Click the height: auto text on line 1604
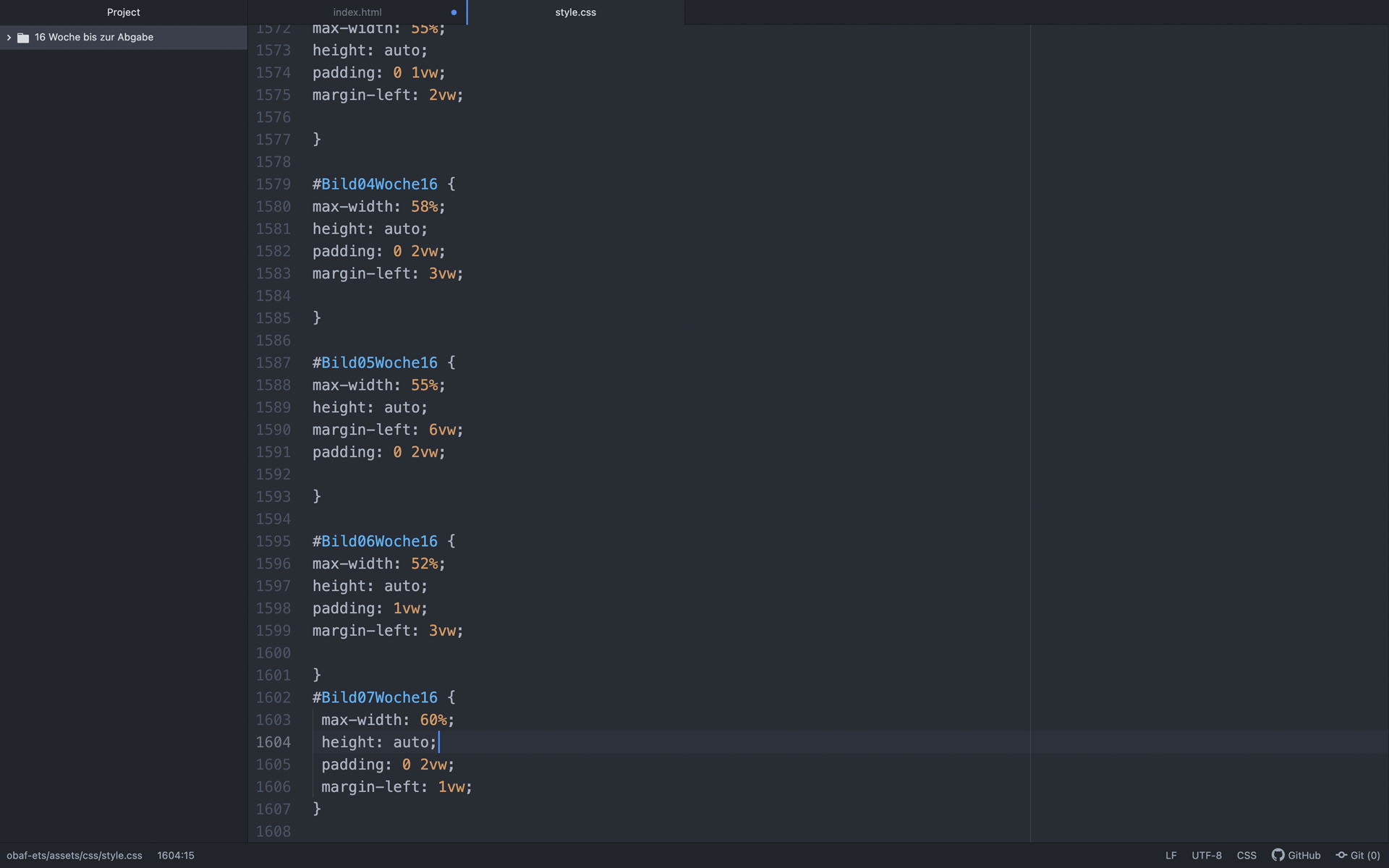This screenshot has width=1389, height=868. pos(379,742)
